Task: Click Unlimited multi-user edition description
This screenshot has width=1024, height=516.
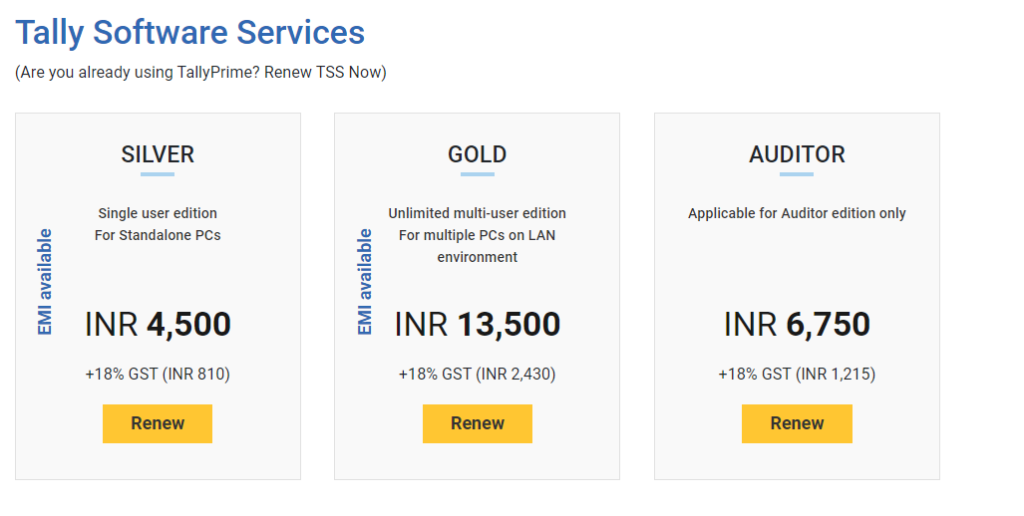Action: pyautogui.click(x=477, y=213)
